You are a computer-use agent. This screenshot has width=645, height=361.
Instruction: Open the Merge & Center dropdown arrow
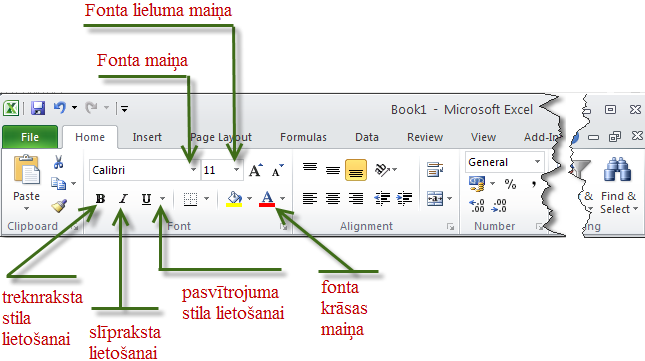coord(450,199)
